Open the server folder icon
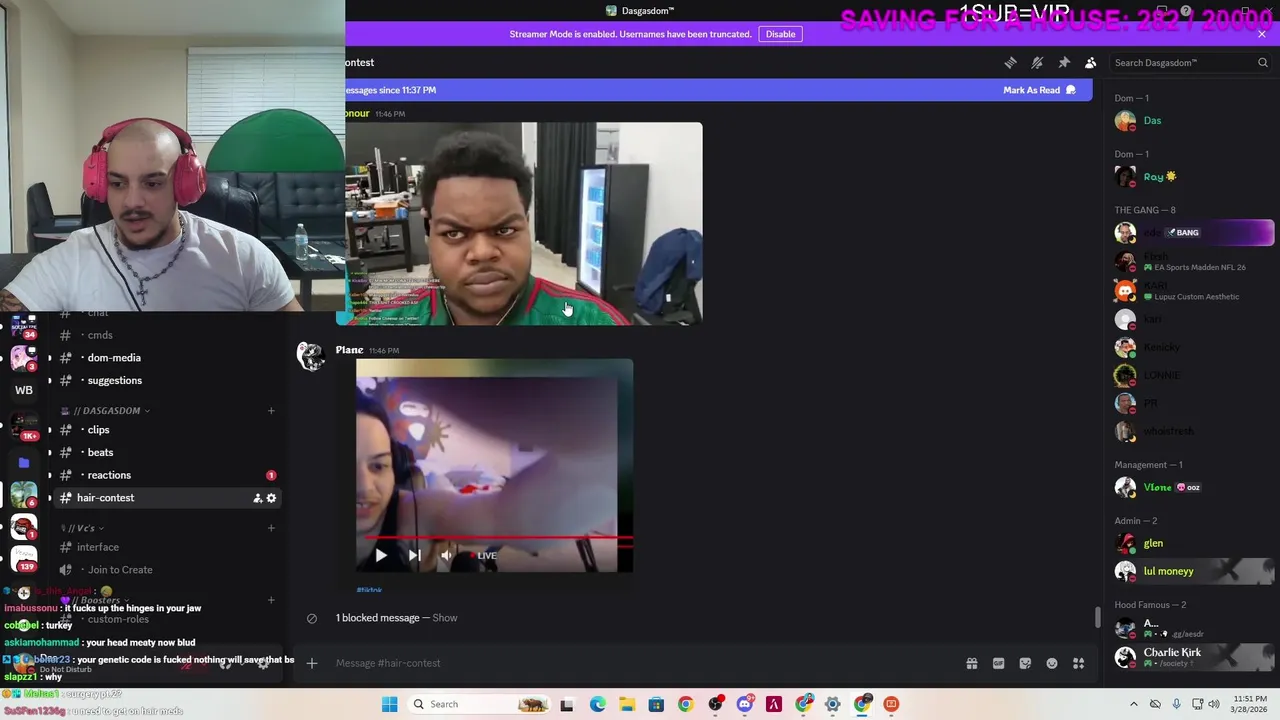The image size is (1280, 720). click(24, 463)
